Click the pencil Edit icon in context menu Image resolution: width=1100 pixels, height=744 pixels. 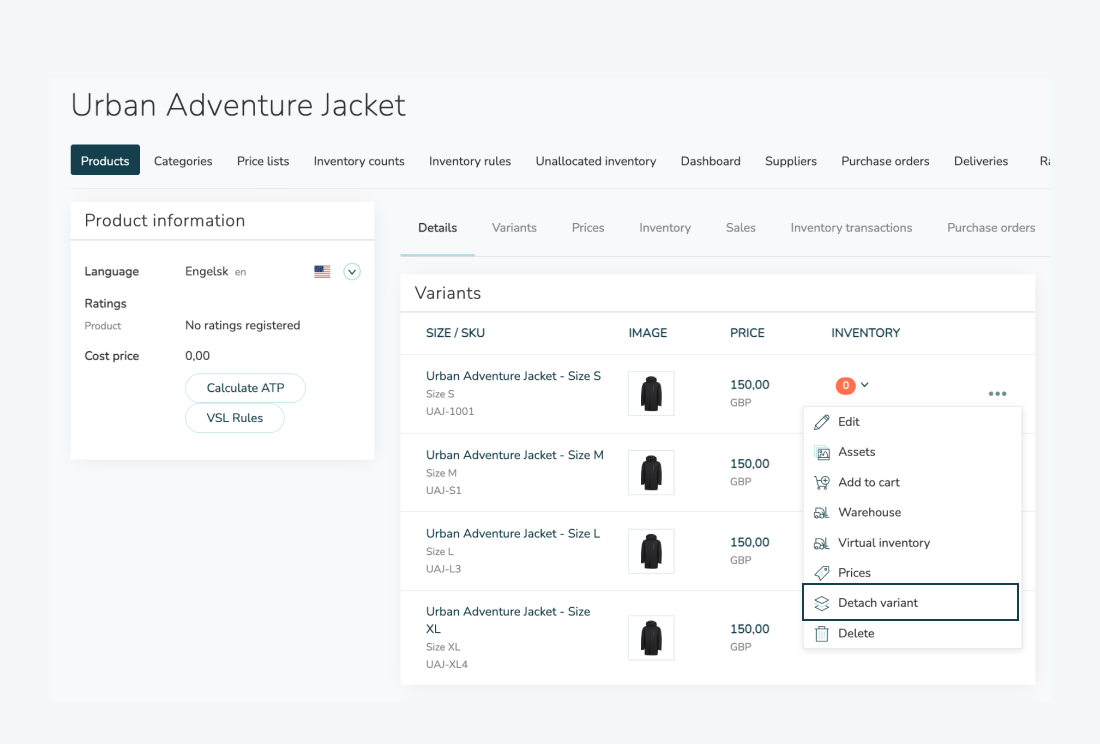822,422
